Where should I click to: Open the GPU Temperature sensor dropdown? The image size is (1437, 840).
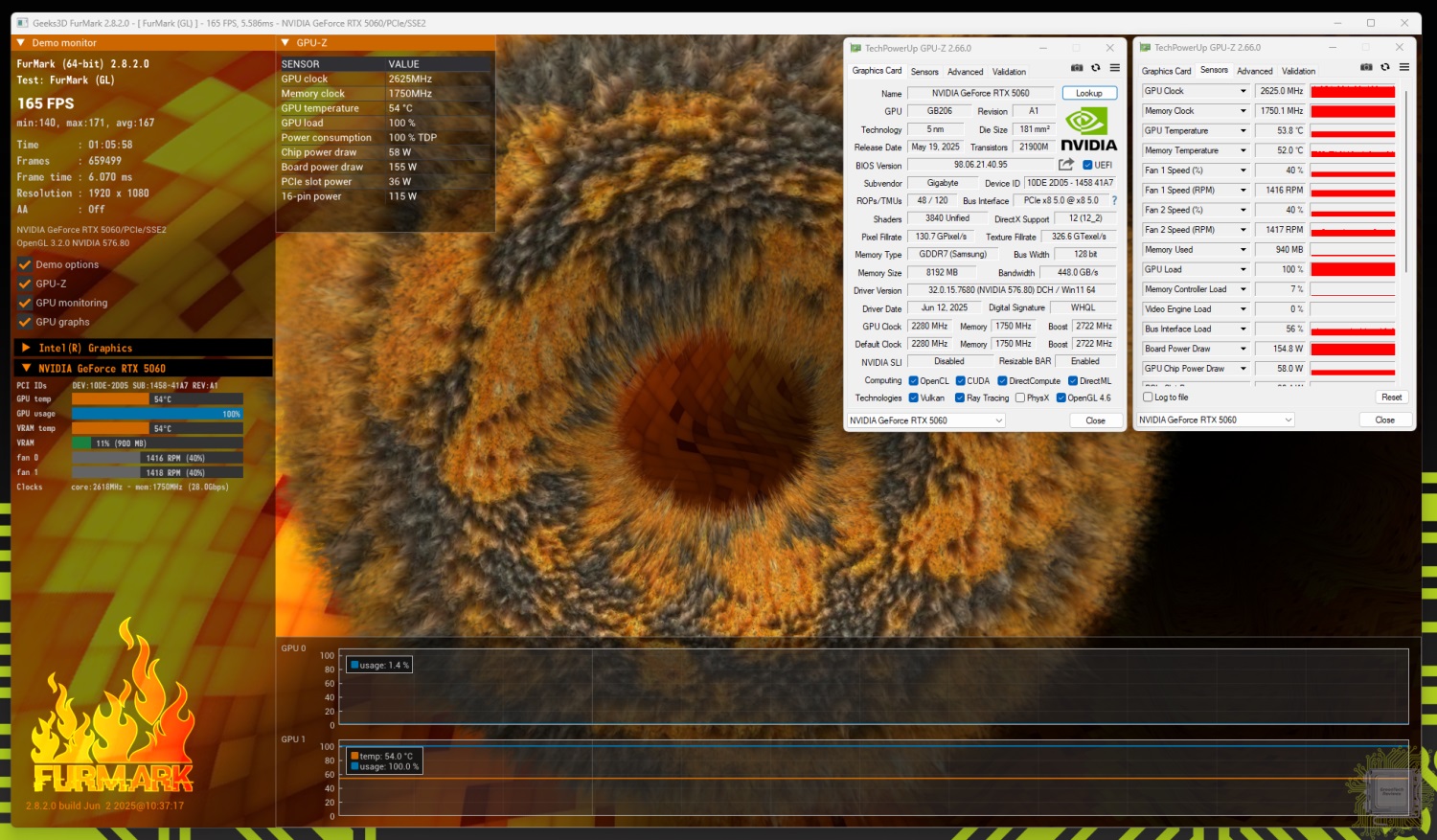1243,130
